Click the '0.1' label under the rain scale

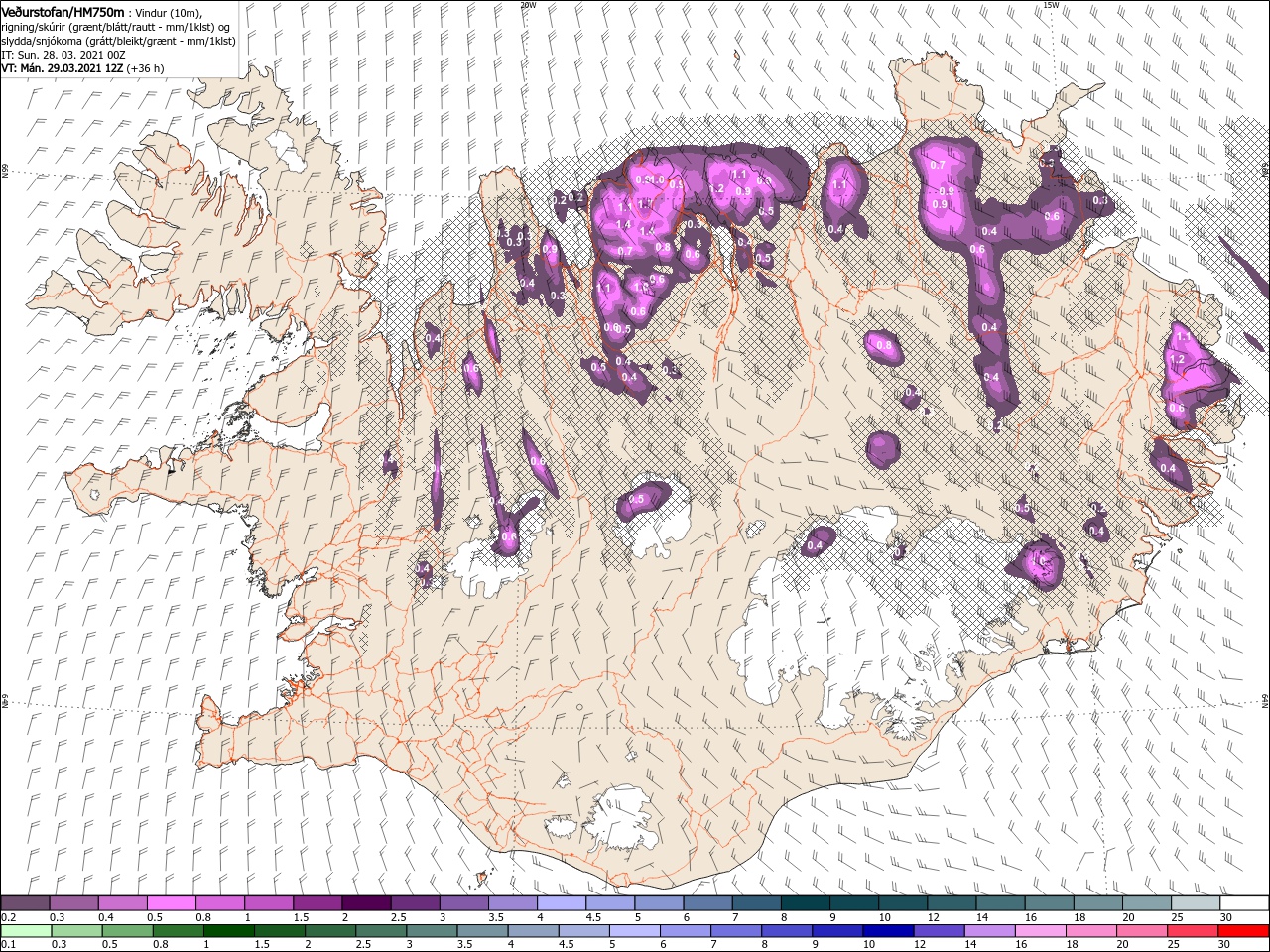click(x=7, y=944)
